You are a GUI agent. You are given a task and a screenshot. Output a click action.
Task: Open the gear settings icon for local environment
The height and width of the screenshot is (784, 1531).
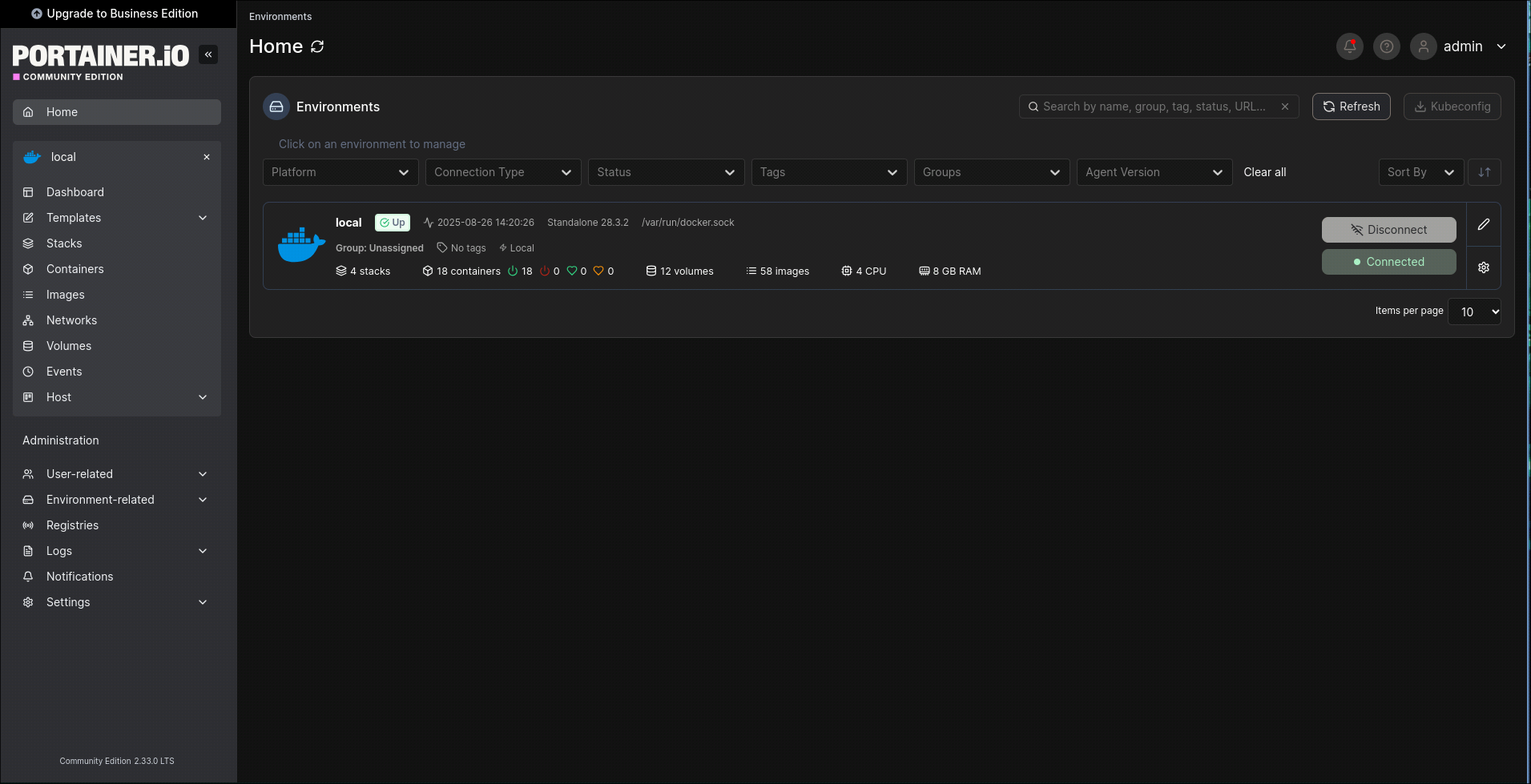(x=1483, y=267)
